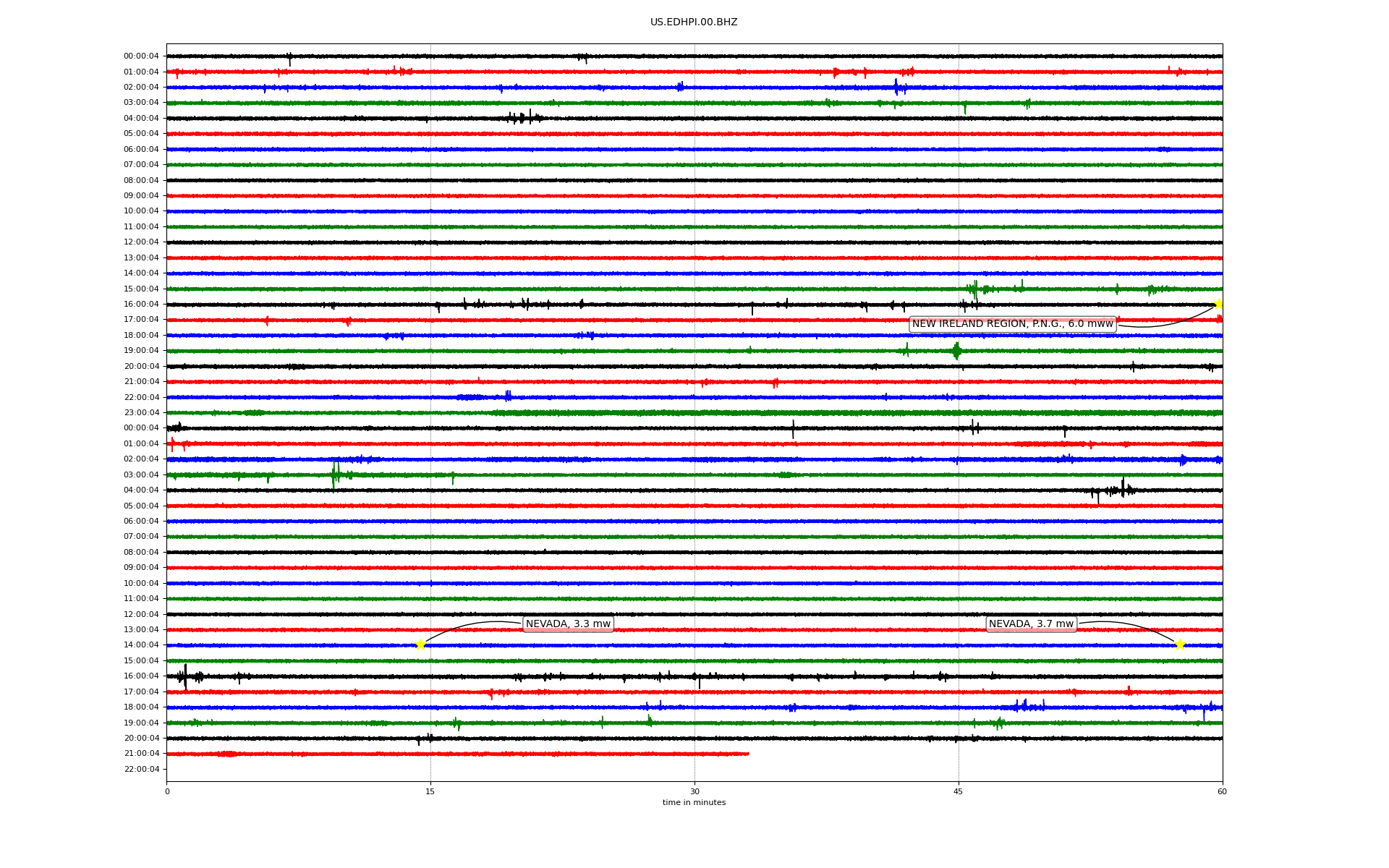Screen dimensions: 1389x868
Task: Click the 0 minute x-axis tick label
Action: (167, 791)
